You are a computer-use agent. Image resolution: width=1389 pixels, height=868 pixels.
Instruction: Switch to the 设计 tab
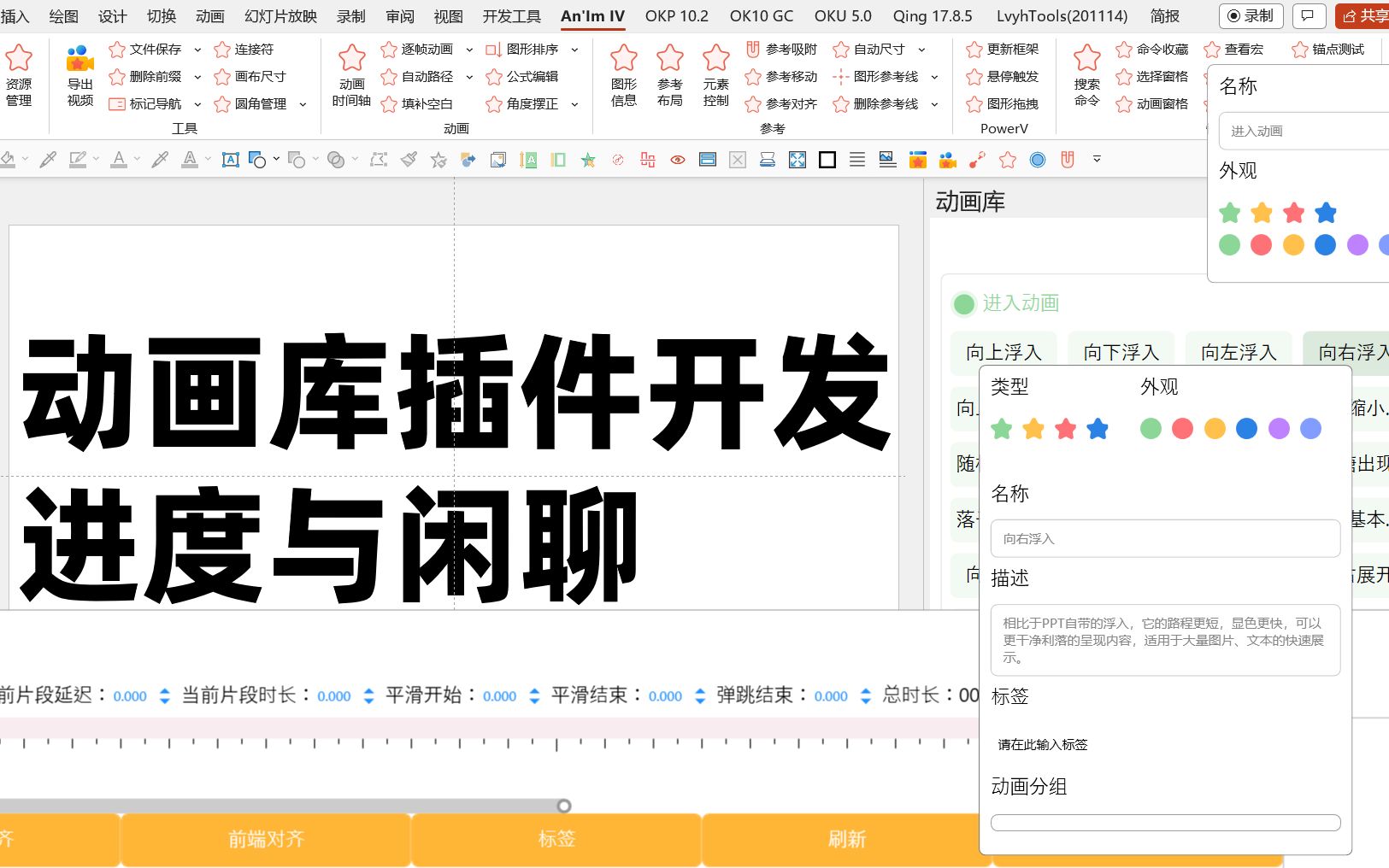pyautogui.click(x=112, y=16)
